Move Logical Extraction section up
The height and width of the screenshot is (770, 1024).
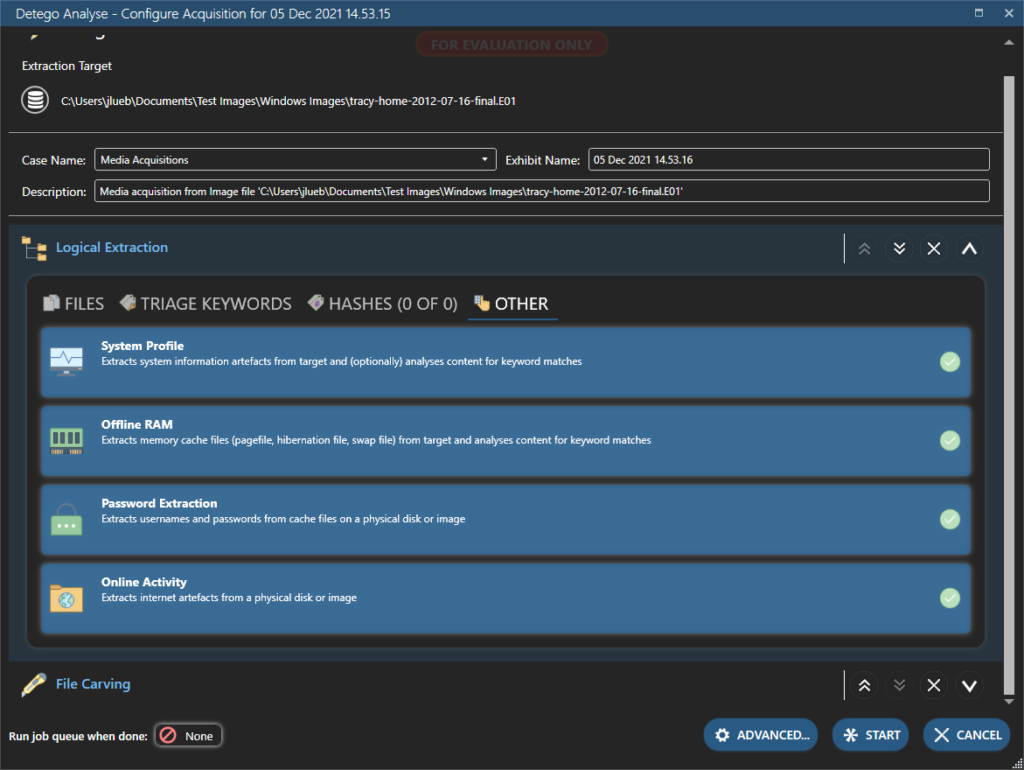(x=864, y=248)
